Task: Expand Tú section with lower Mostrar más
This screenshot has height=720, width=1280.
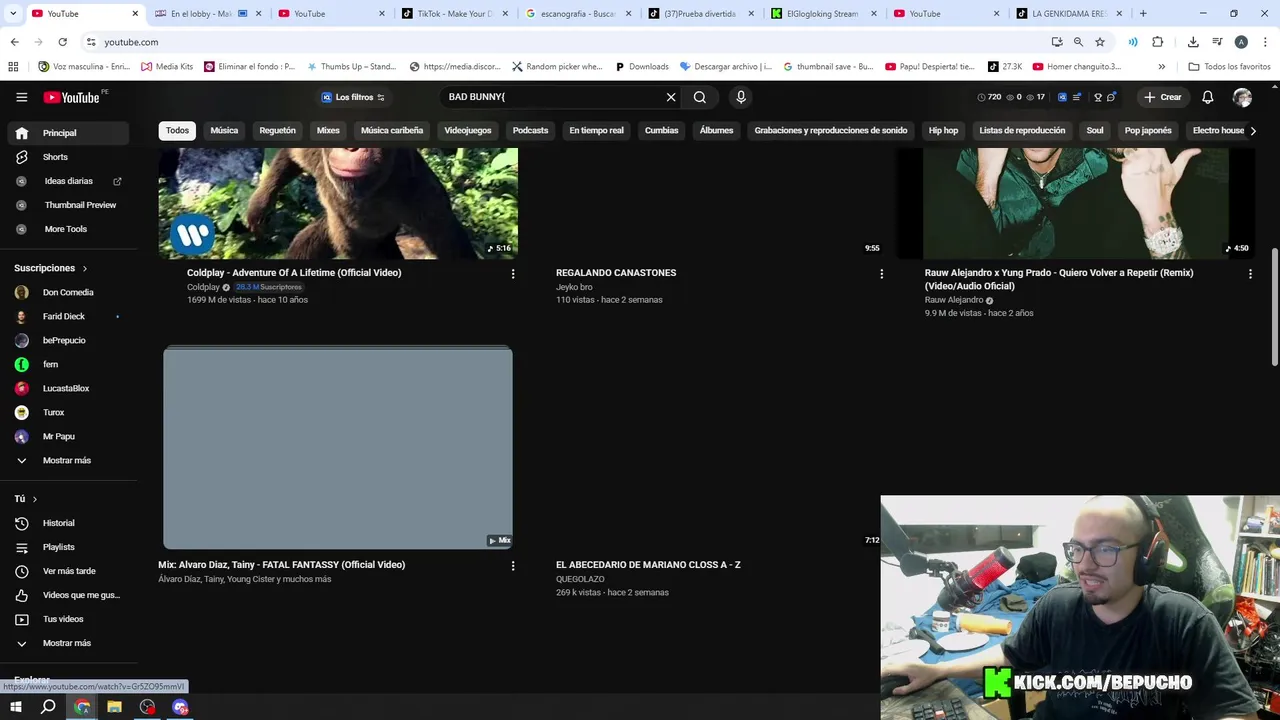Action: (x=66, y=643)
